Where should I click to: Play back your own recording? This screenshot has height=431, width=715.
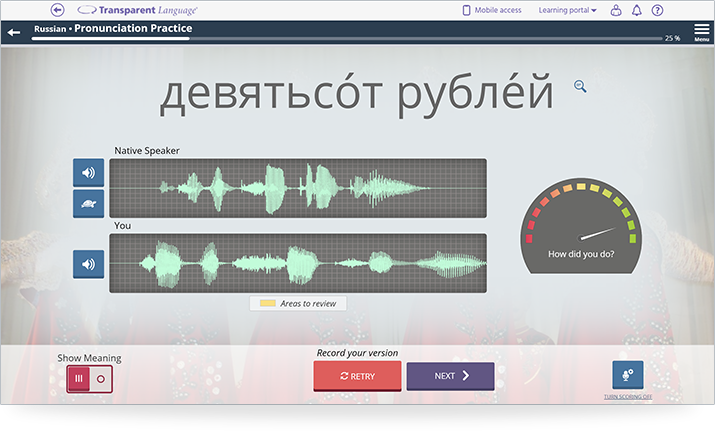point(88,264)
